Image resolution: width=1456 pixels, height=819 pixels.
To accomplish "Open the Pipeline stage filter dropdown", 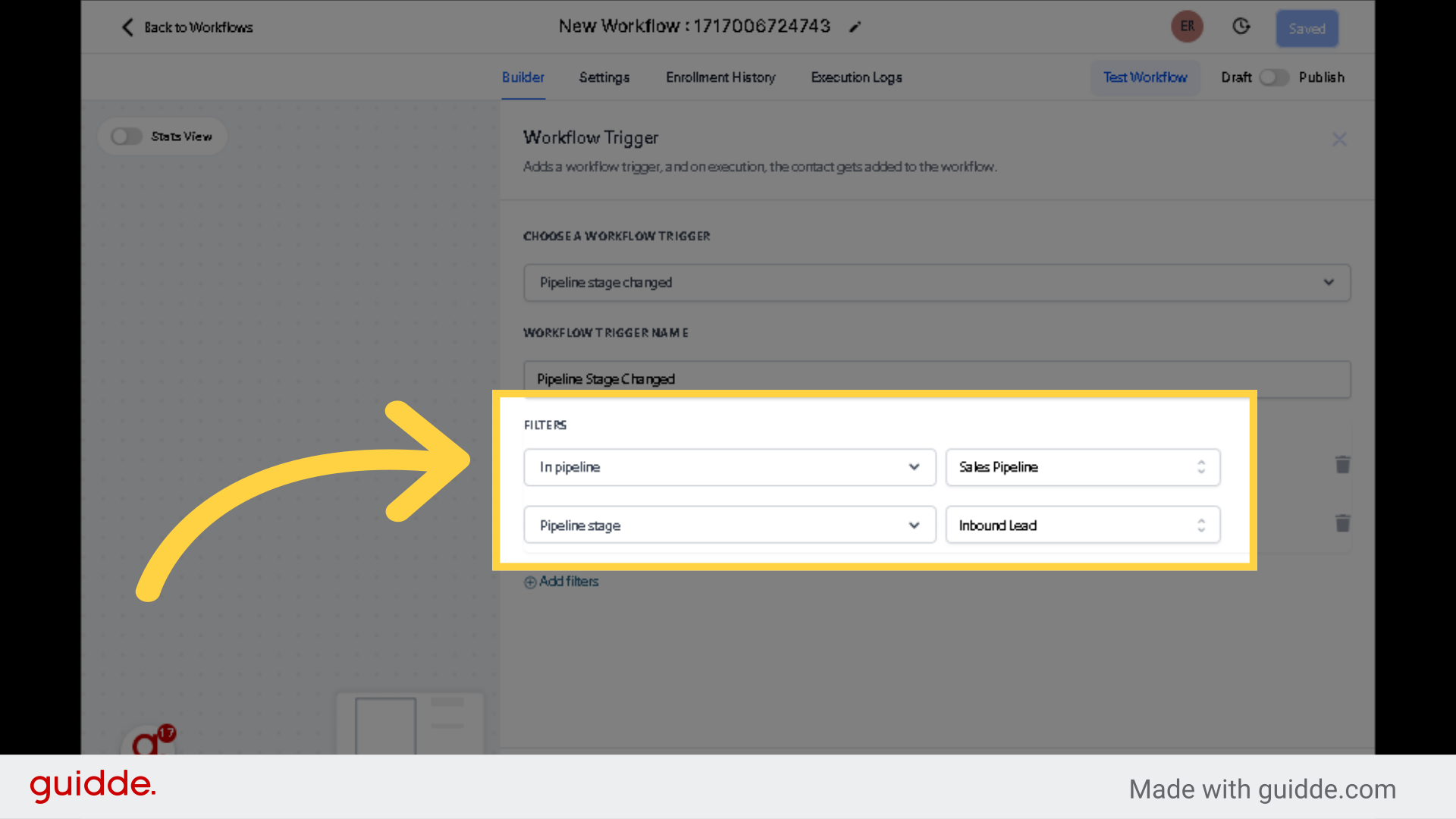I will (730, 526).
